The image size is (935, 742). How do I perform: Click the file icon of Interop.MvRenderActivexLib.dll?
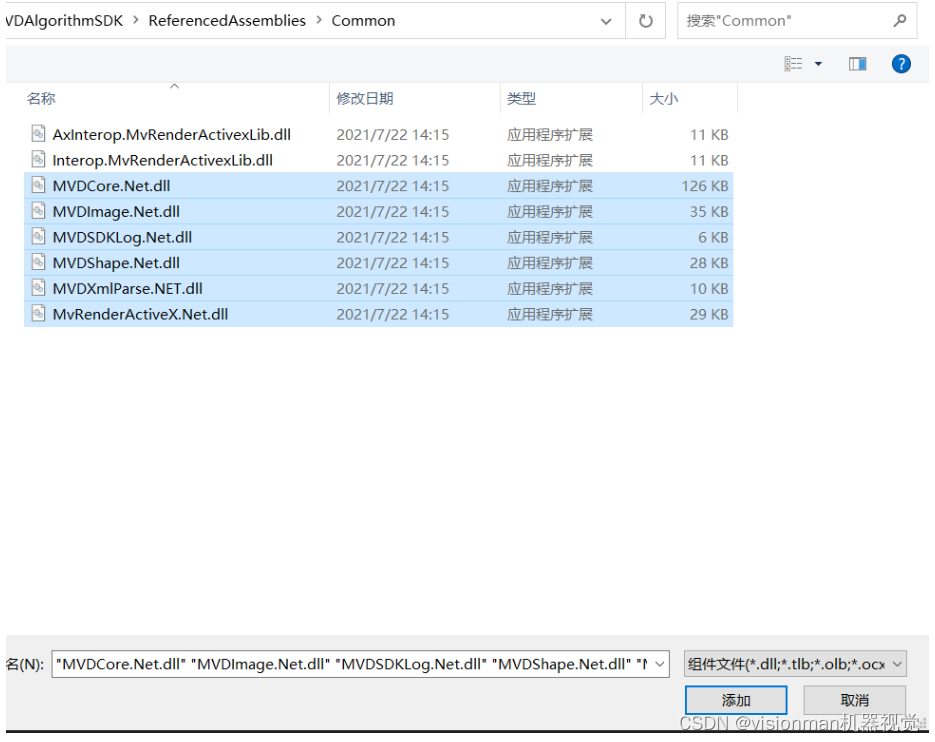[x=38, y=159]
